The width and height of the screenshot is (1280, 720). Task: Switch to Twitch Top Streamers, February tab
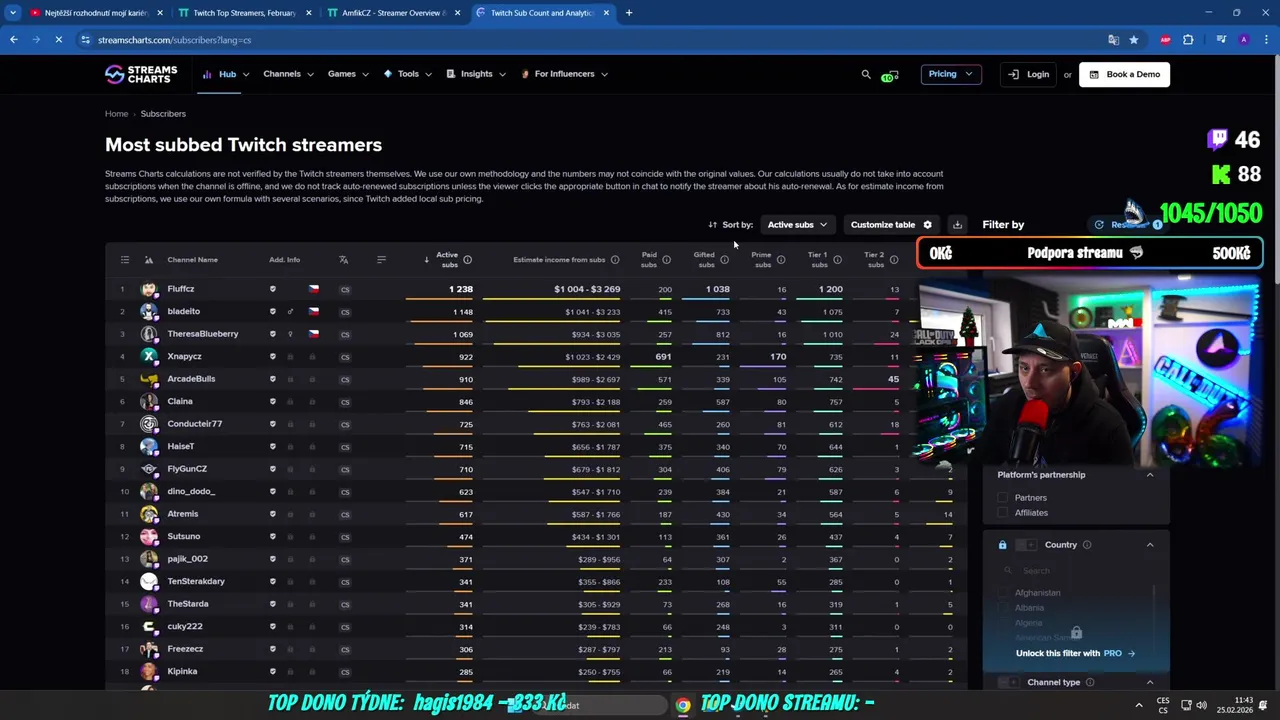[243, 13]
